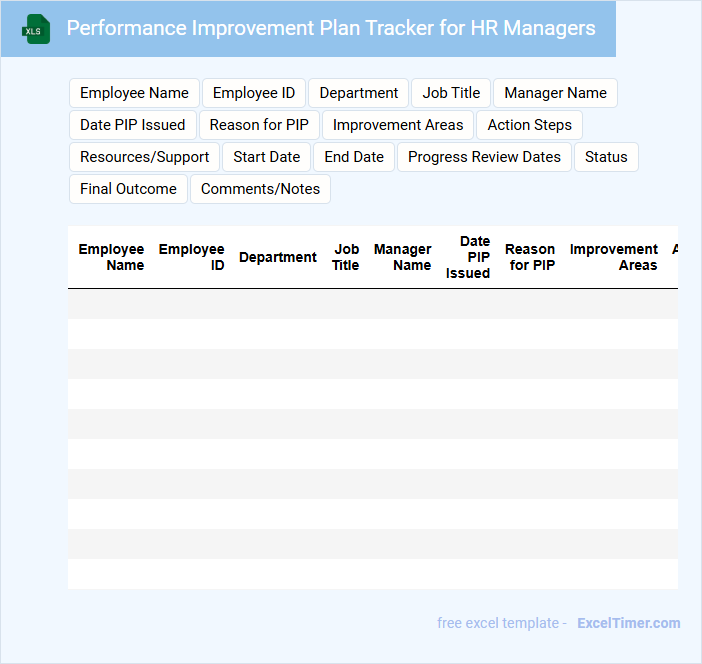Image resolution: width=702 pixels, height=664 pixels.
Task: Select the Manager Name tag
Action: click(555, 93)
